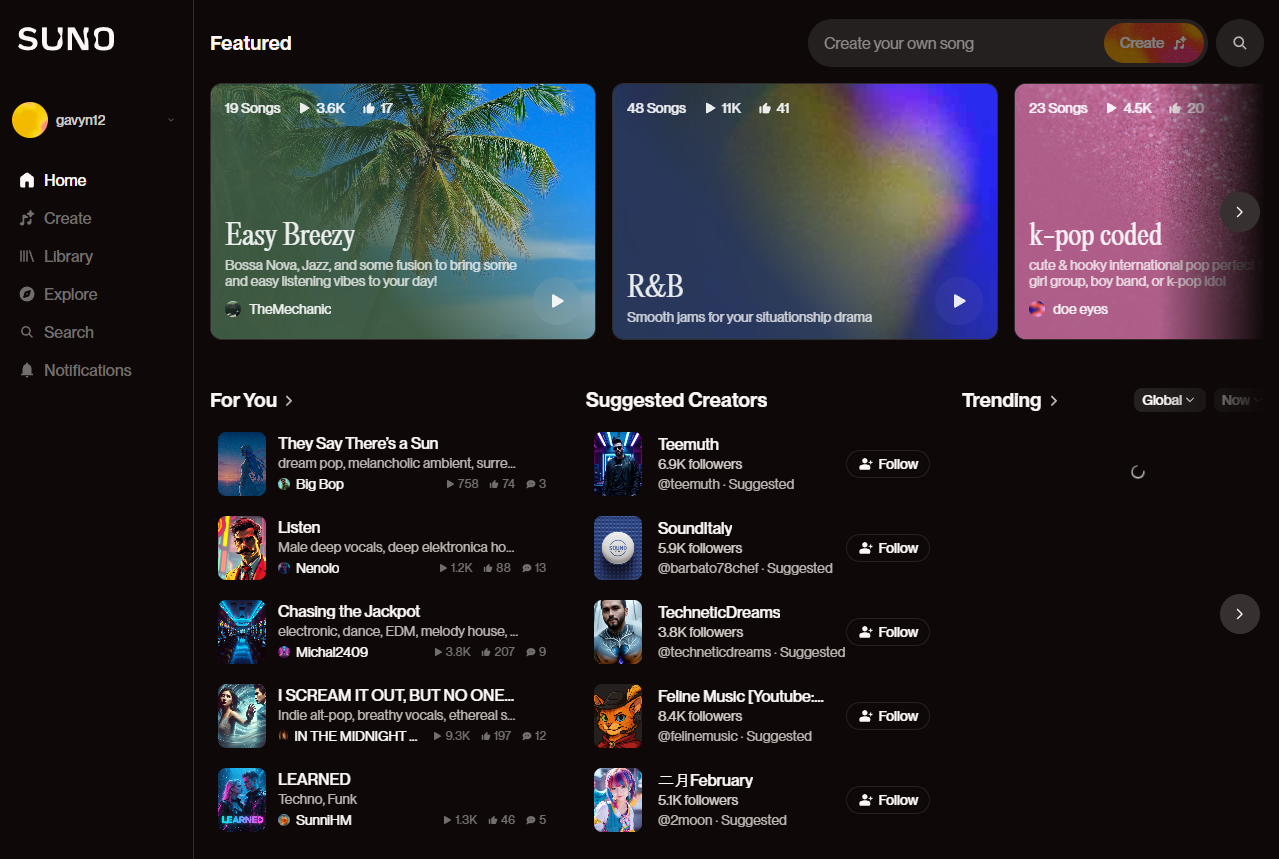Open 'They Say There's a Sun' cover thumbnail
1279x859 pixels.
[x=242, y=464]
